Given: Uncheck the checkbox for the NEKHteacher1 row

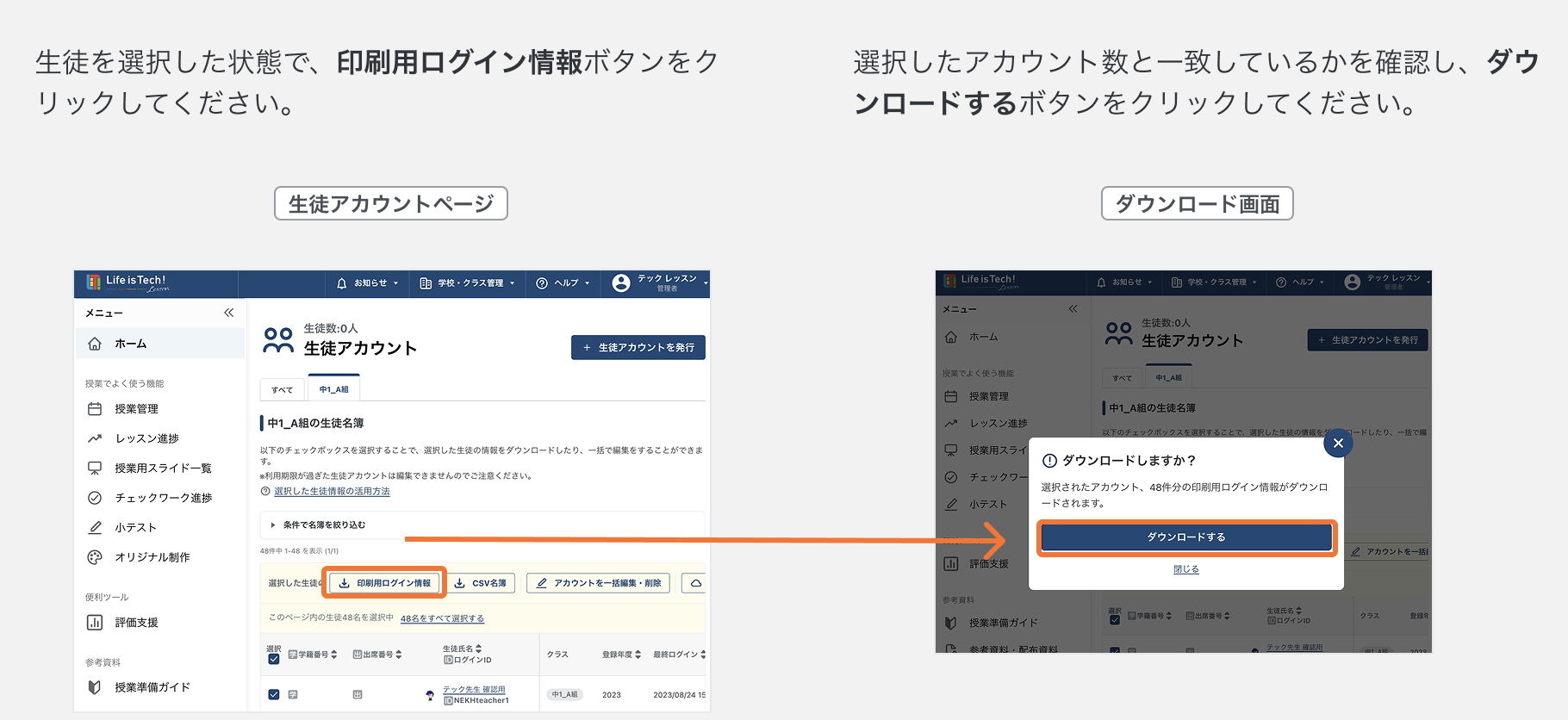Looking at the screenshot, I should tap(273, 694).
